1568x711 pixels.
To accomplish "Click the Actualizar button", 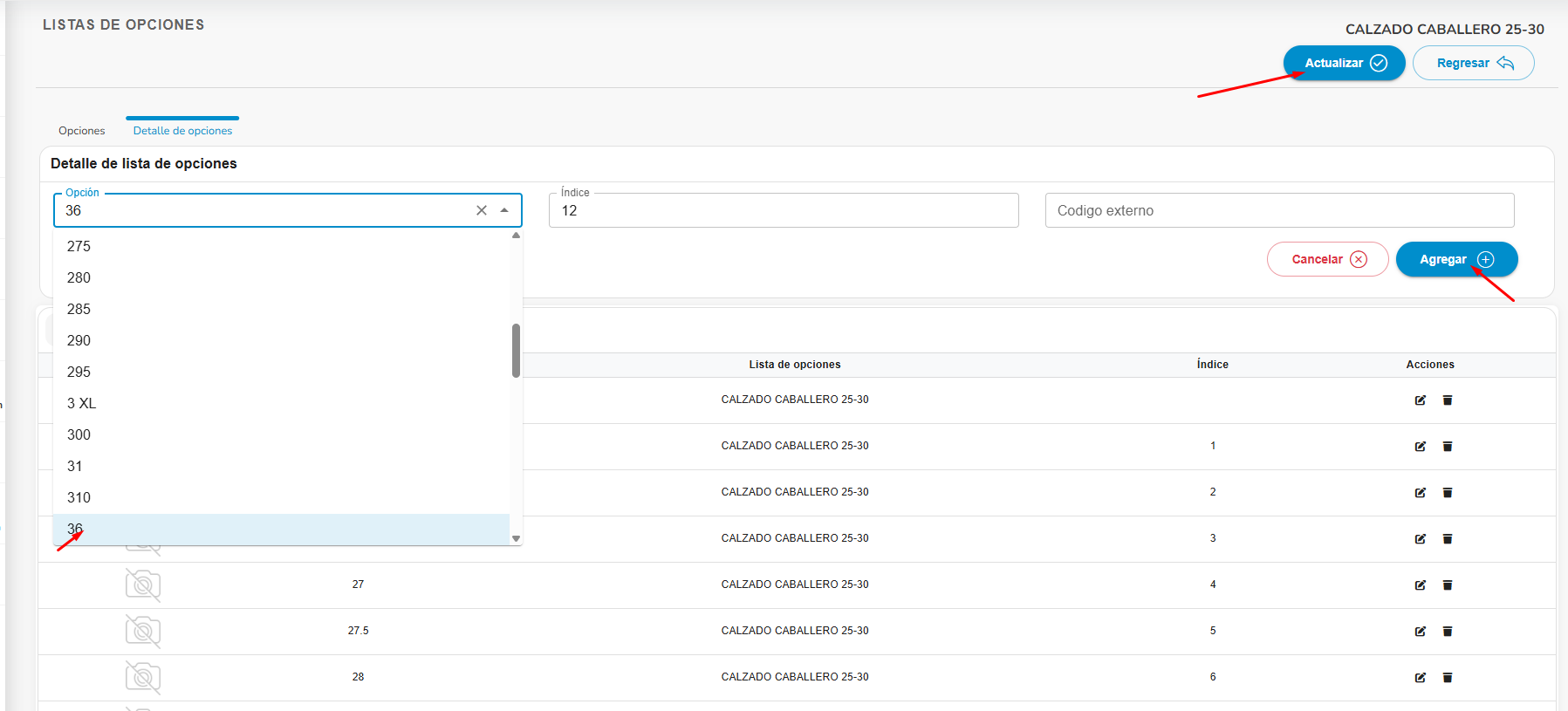I will pyautogui.click(x=1344, y=63).
